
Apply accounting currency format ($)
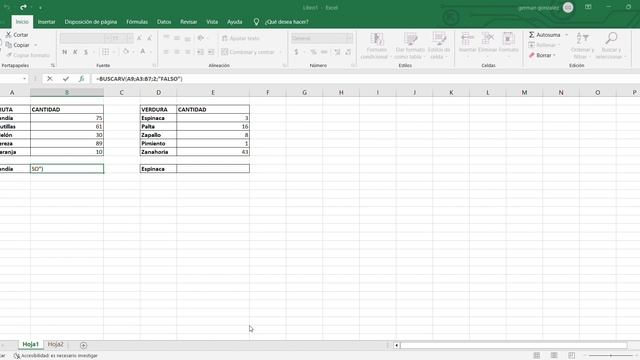pos(296,52)
